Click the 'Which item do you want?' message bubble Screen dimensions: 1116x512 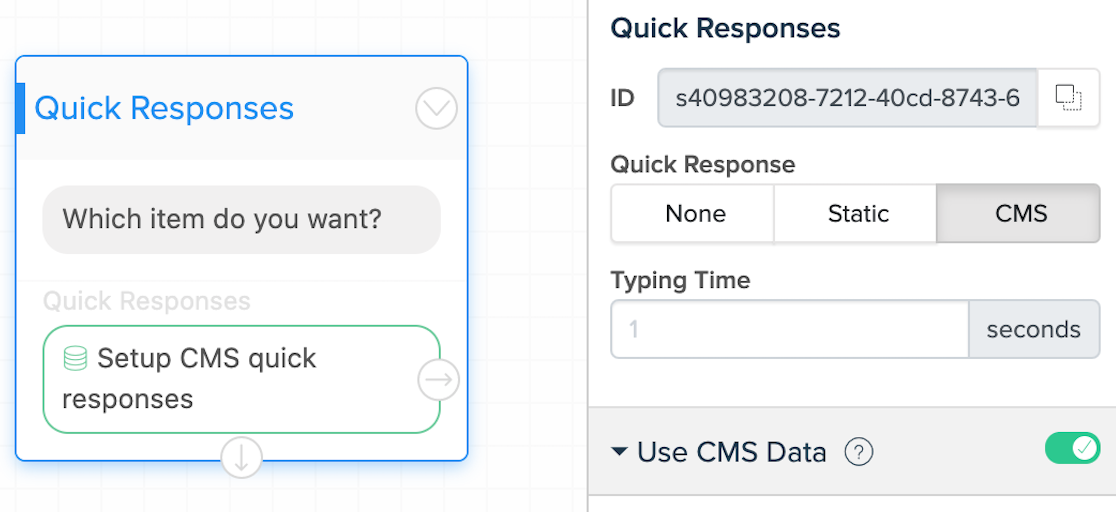241,219
